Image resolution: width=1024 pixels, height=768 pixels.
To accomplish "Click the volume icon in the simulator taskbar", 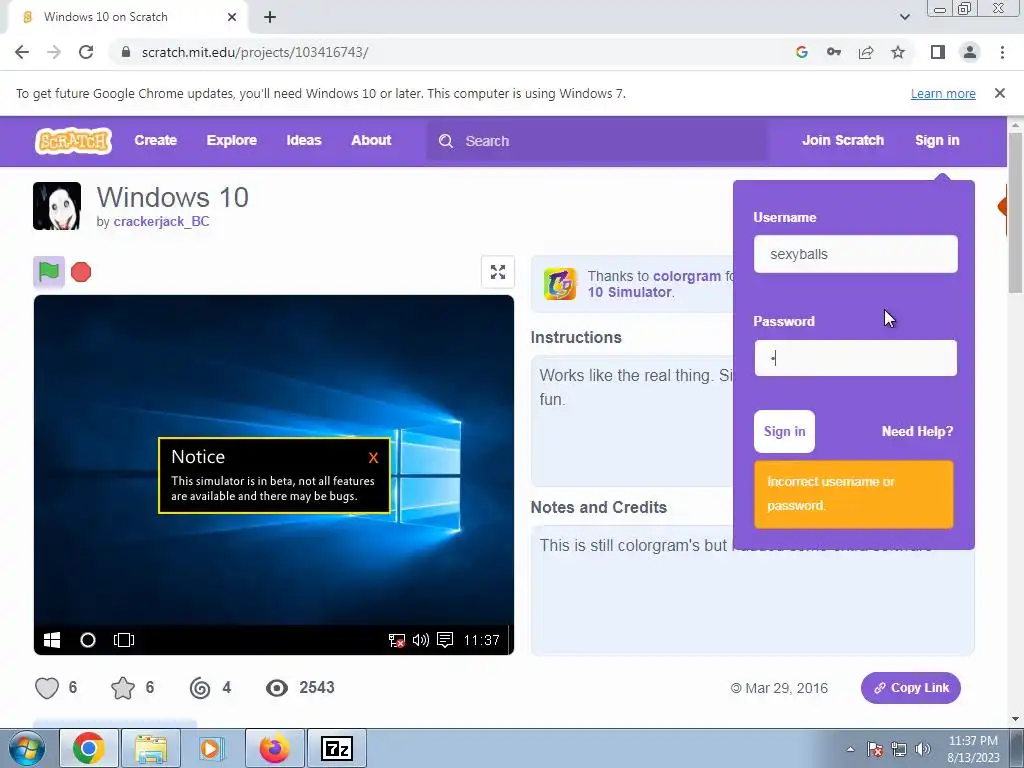I will coord(421,640).
